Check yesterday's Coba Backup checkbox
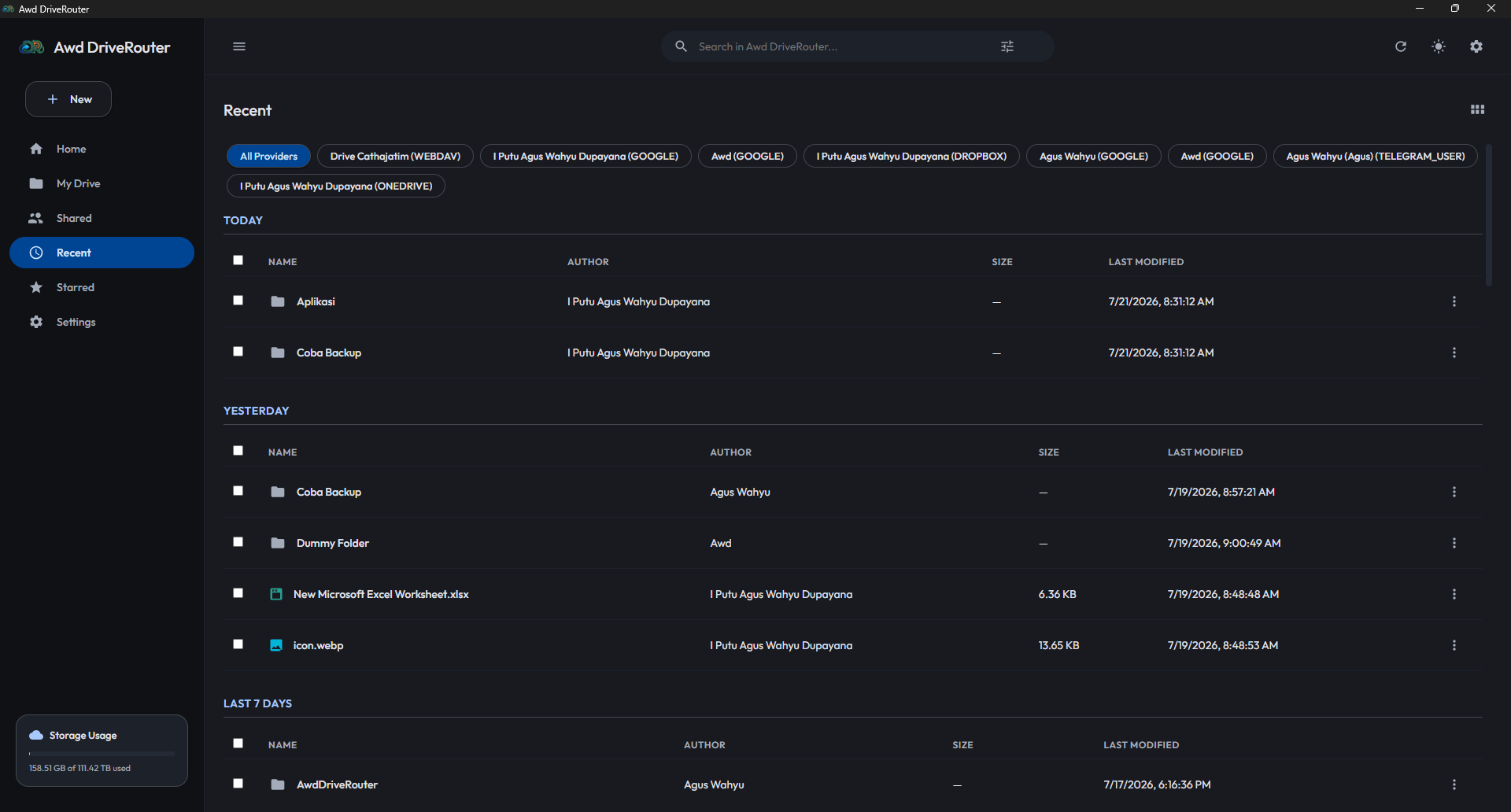The width and height of the screenshot is (1511, 812). [x=238, y=491]
